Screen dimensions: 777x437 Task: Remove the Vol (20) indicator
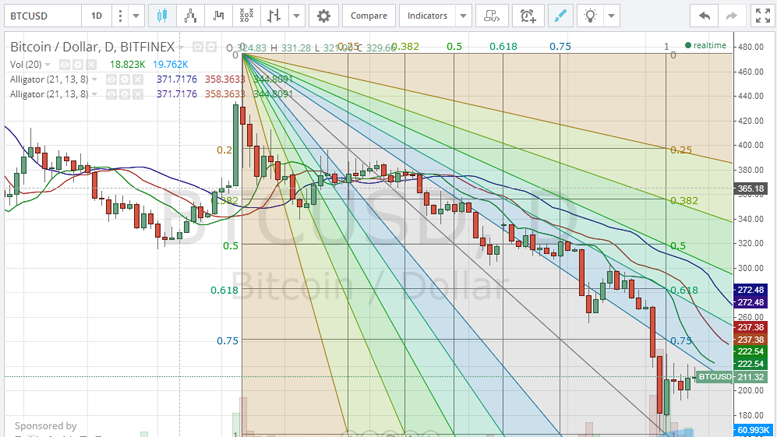pyautogui.click(x=91, y=64)
